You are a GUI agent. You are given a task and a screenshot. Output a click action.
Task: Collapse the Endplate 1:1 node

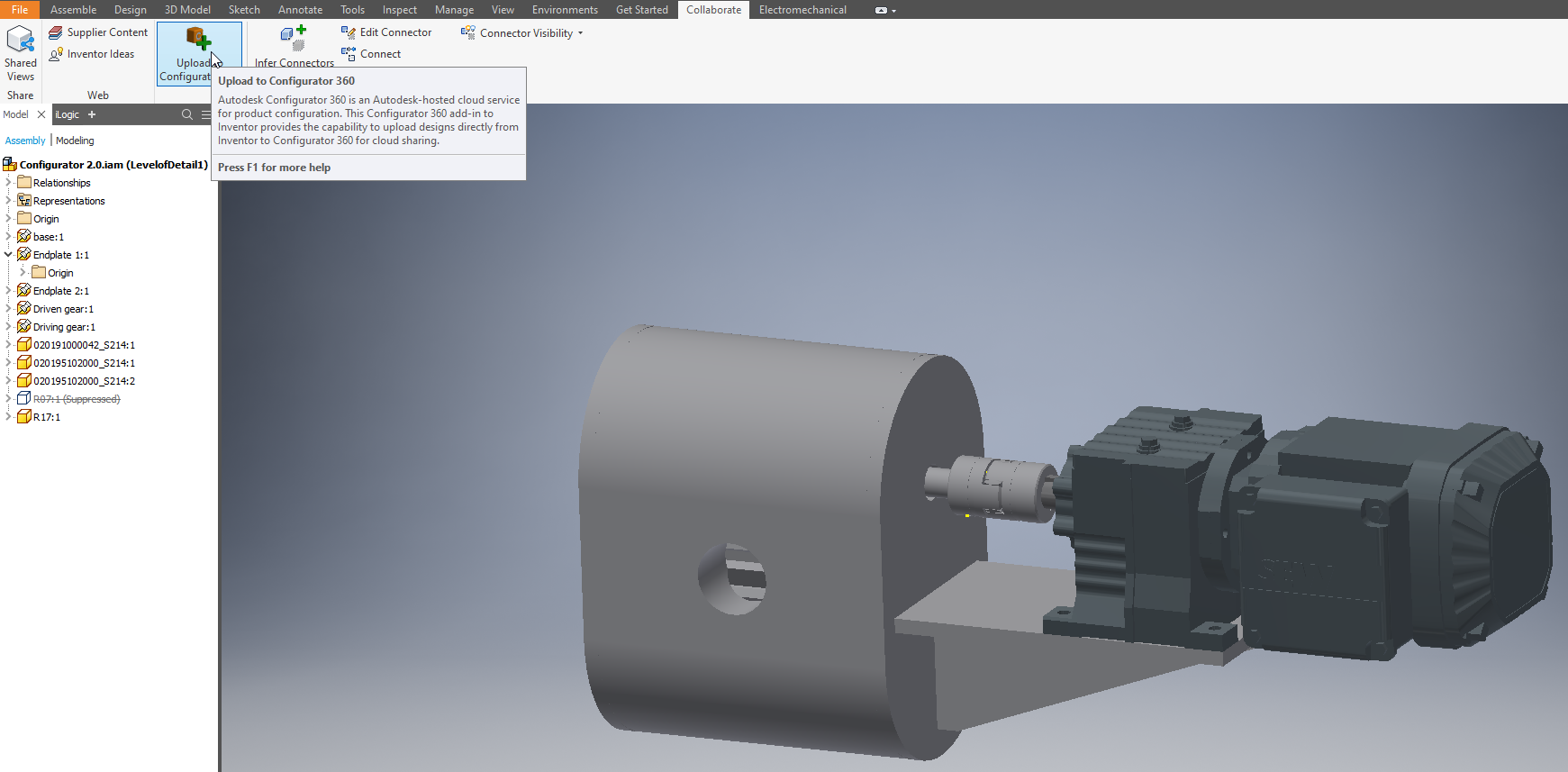(8, 254)
